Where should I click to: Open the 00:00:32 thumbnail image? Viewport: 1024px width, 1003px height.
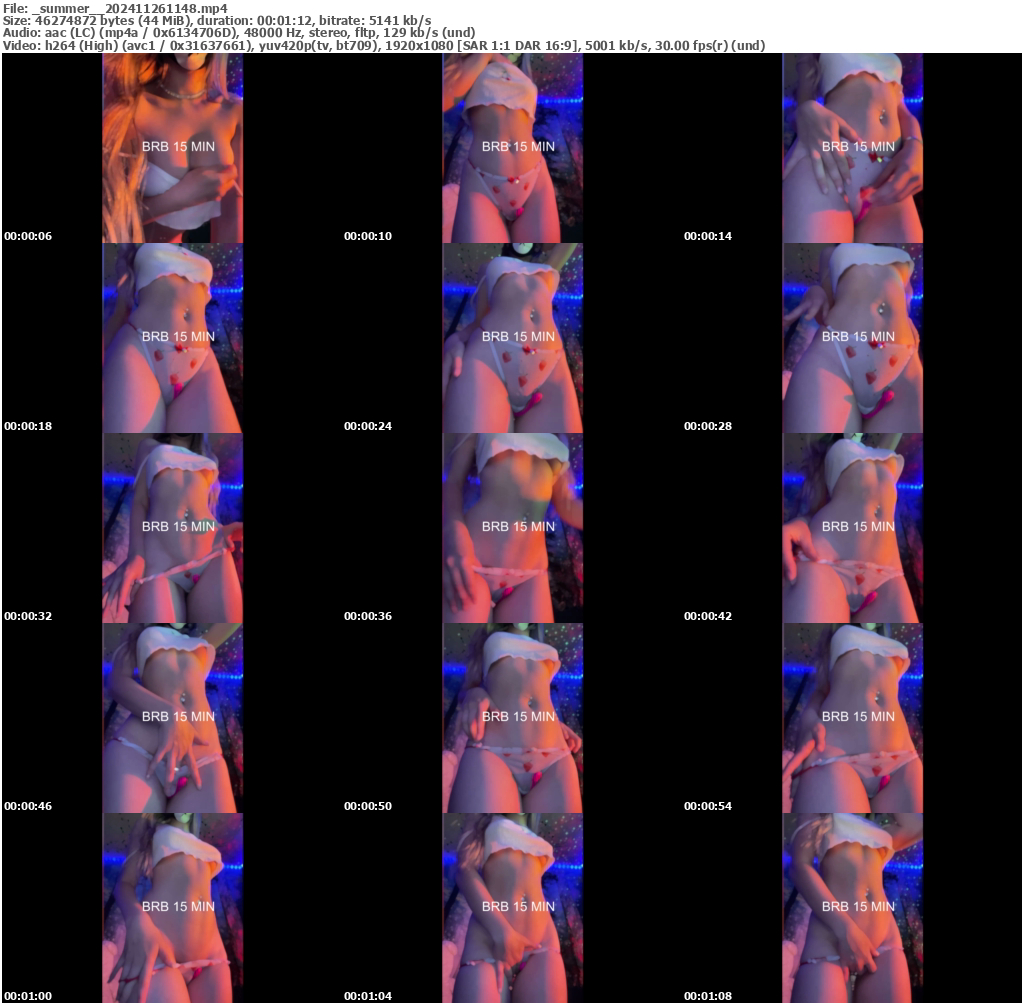[x=171, y=527]
